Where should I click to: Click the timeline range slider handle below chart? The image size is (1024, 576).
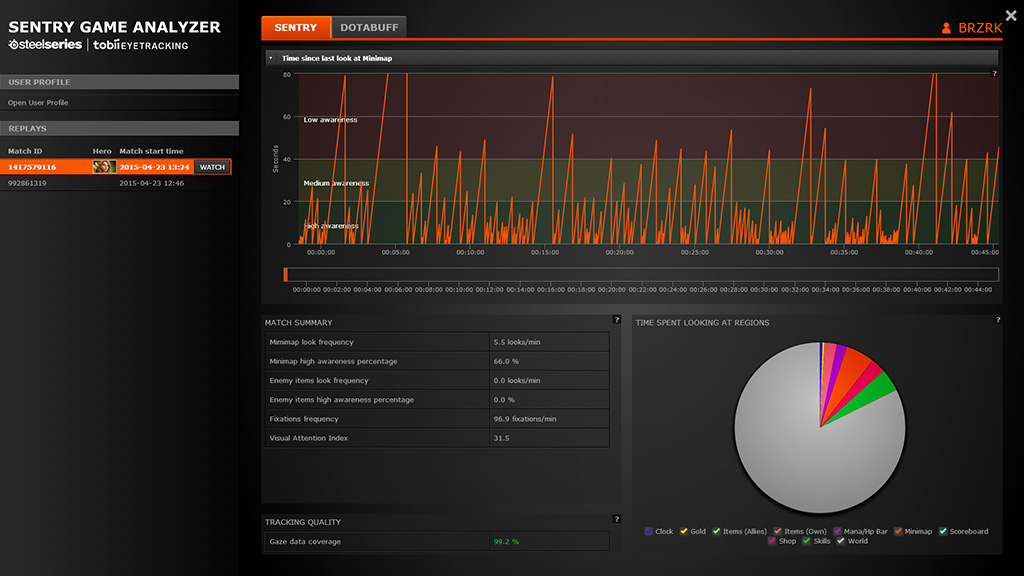click(x=286, y=274)
